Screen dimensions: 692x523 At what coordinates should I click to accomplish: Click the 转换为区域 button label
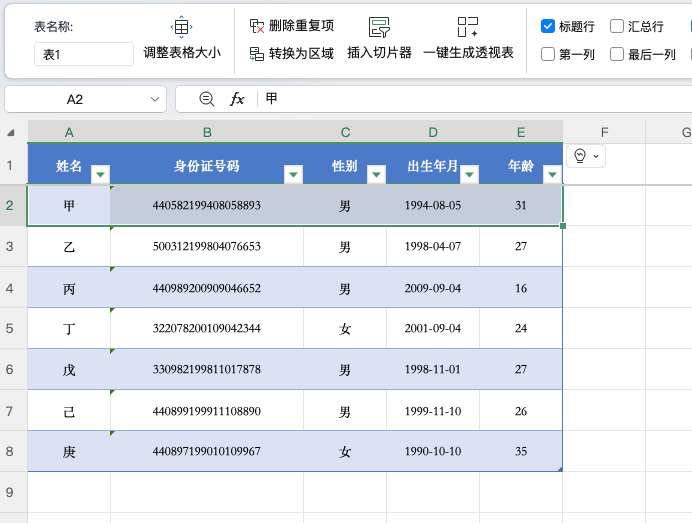301,54
